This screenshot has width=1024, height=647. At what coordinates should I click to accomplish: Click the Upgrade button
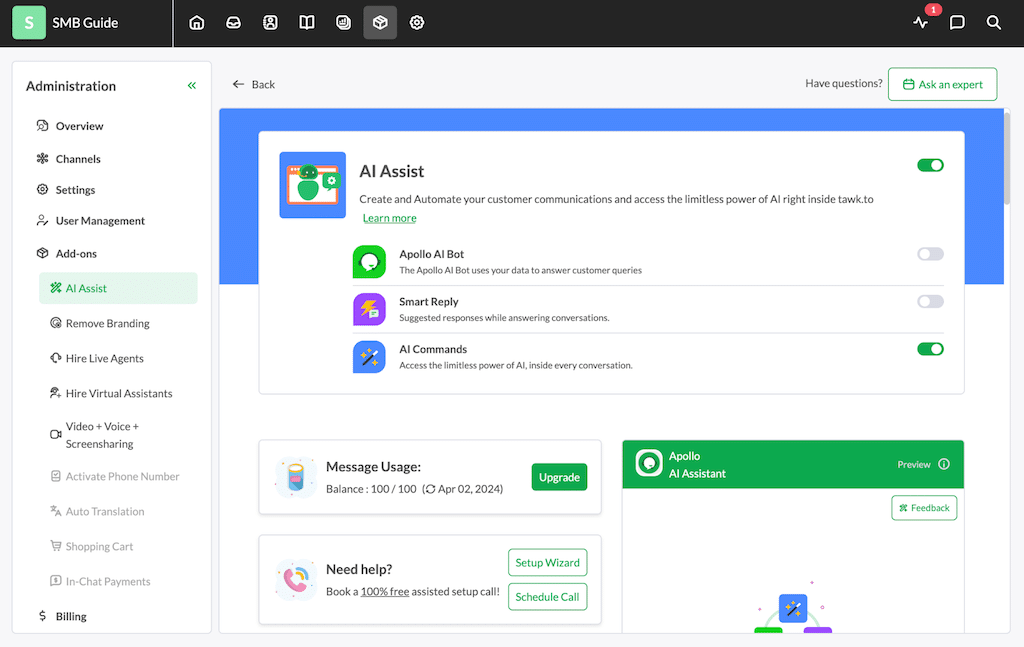559,477
